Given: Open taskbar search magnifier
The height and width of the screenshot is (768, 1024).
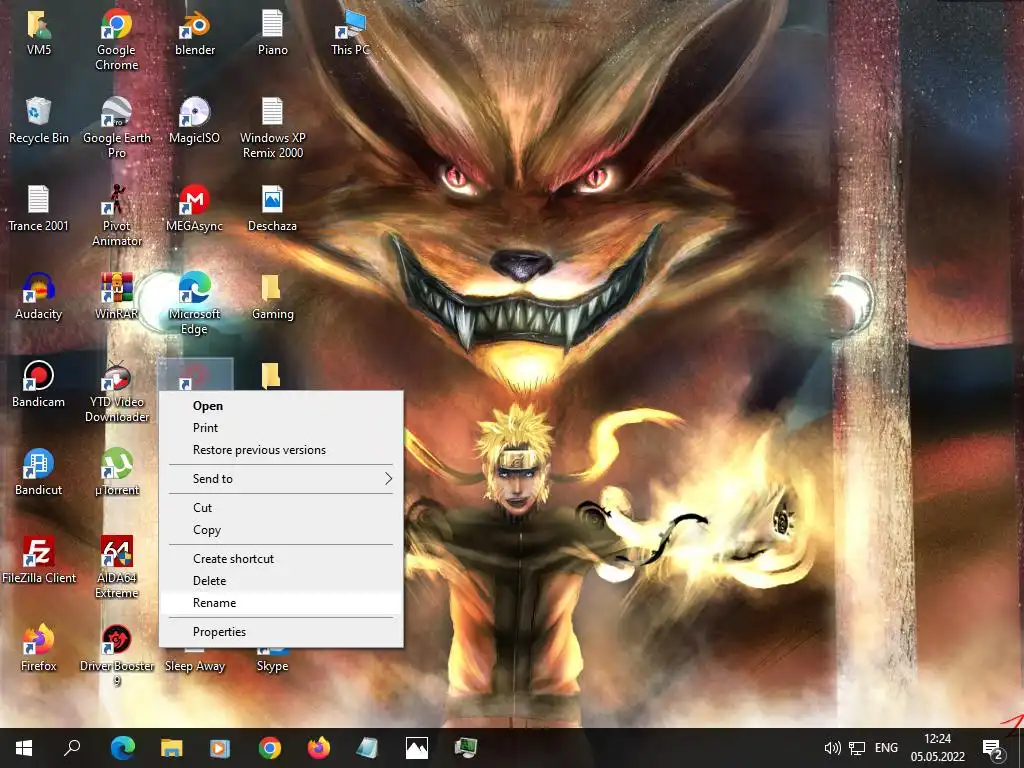Looking at the screenshot, I should (72, 748).
